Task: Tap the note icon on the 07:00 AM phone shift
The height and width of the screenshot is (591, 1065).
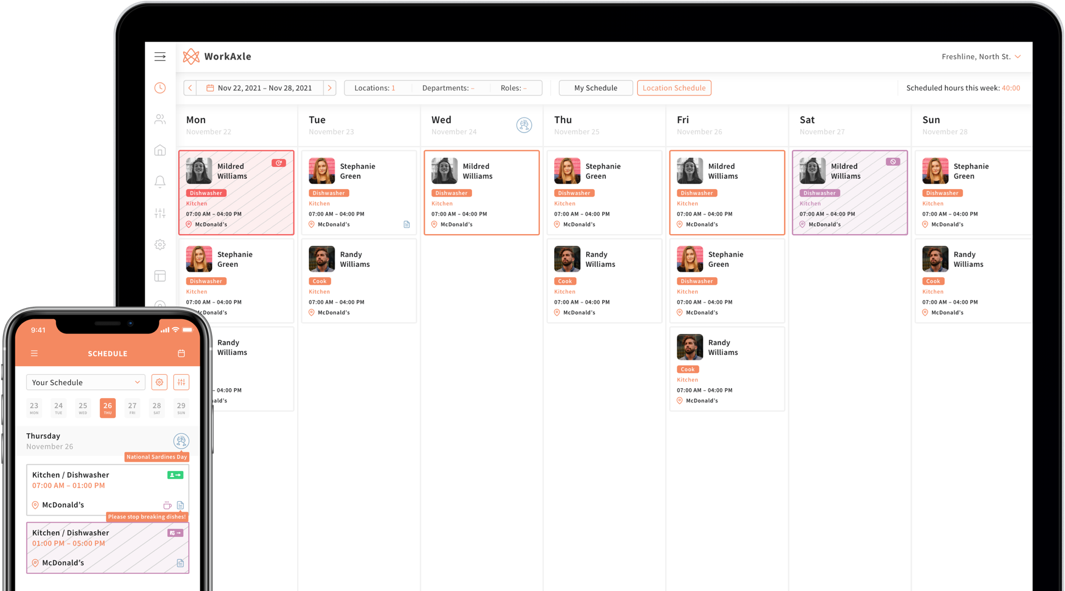Action: (x=180, y=505)
